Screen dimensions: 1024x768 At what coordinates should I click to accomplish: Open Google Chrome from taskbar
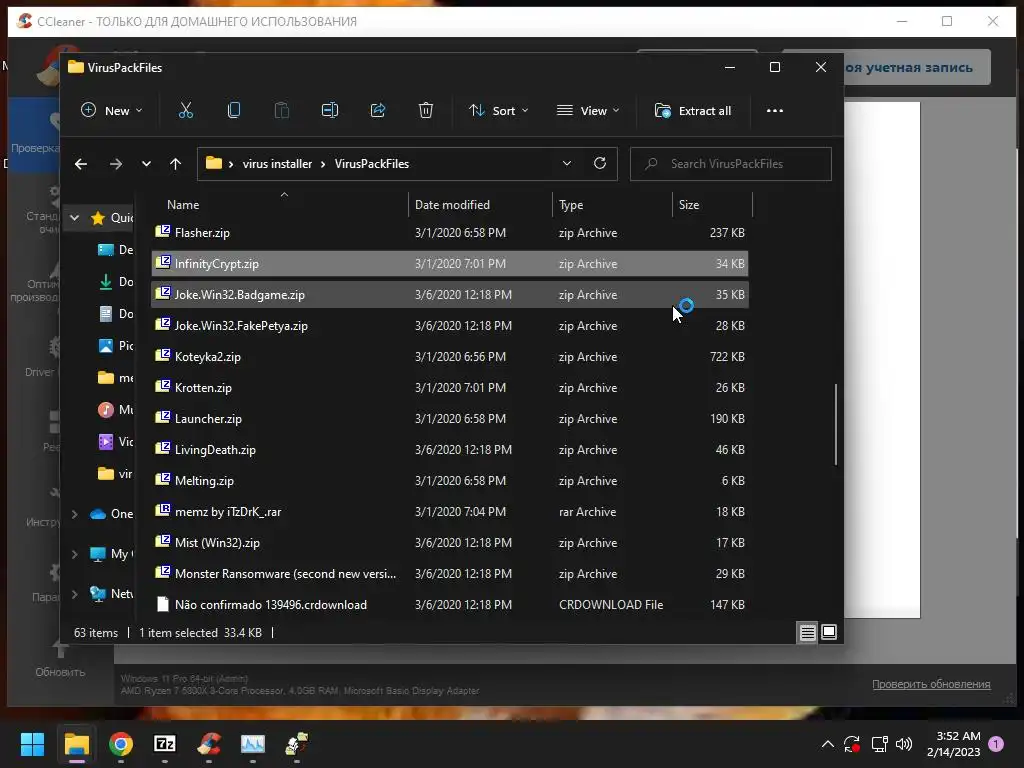click(x=121, y=744)
